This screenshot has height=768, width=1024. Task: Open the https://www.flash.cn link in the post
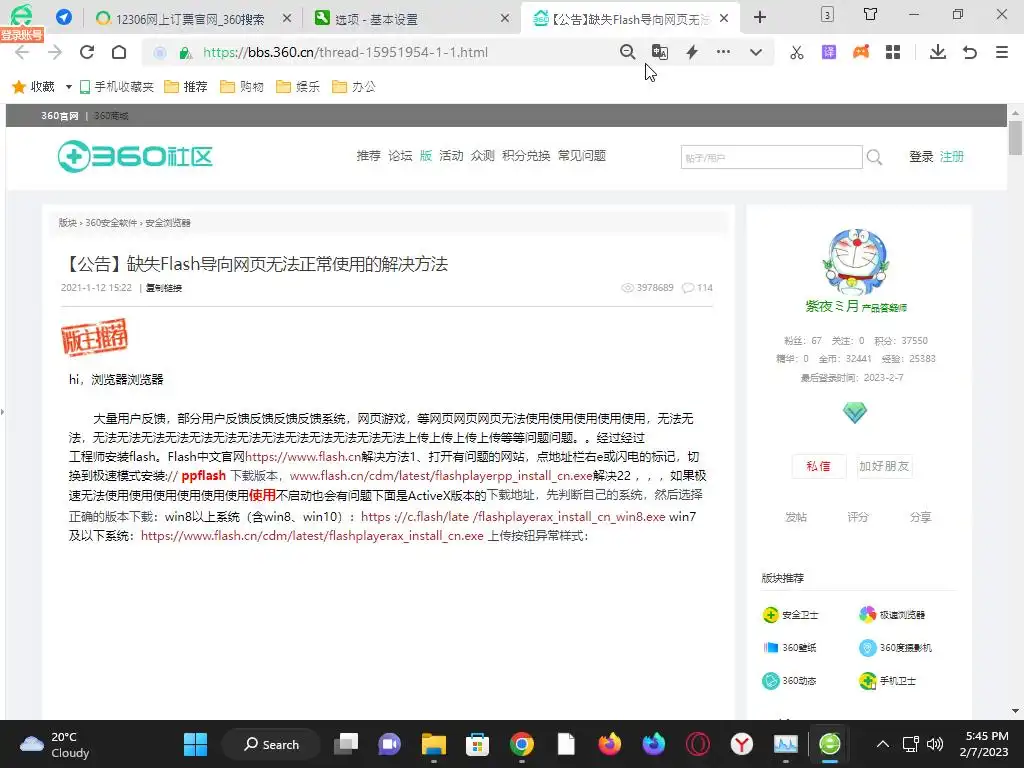coord(303,456)
